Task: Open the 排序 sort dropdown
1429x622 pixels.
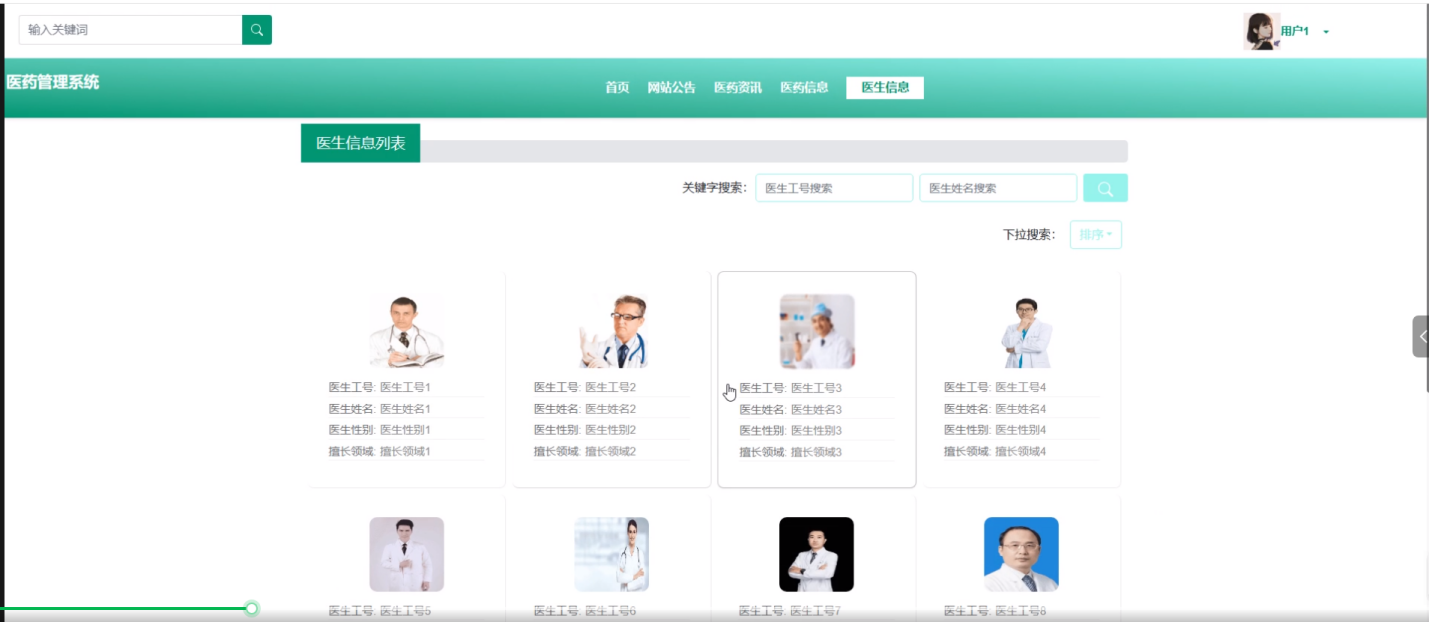Action: [1096, 235]
